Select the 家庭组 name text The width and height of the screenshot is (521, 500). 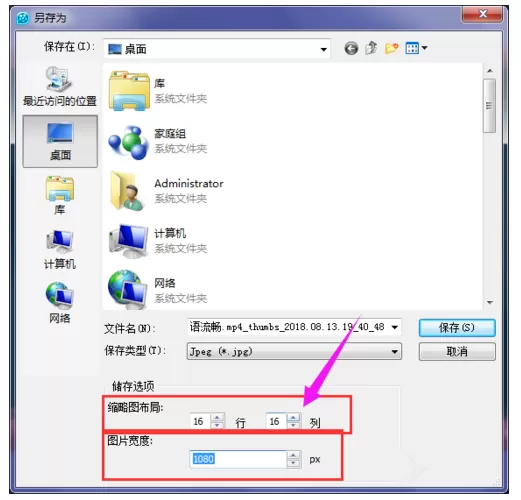[x=170, y=134]
